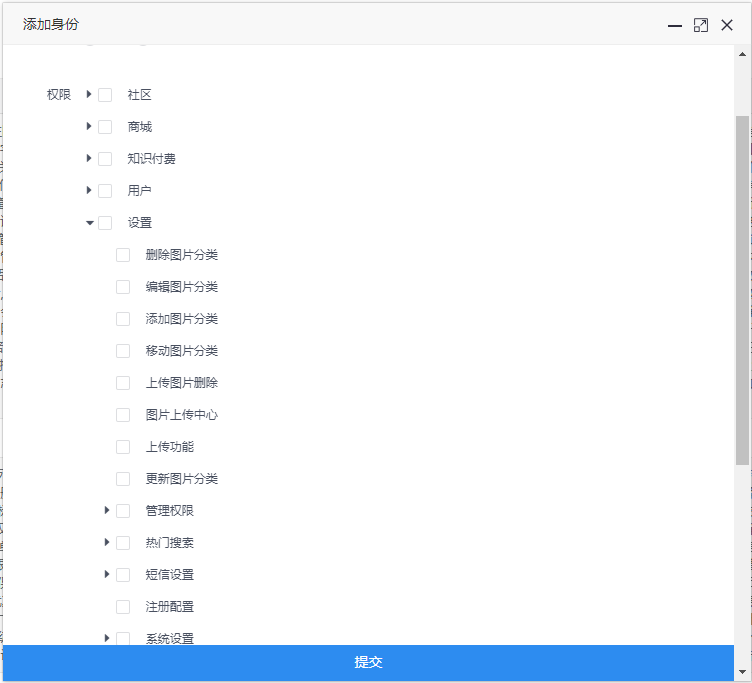Viewport: 752px width, 683px height.
Task: Tick the 管理权限 checkbox
Action: coord(123,511)
